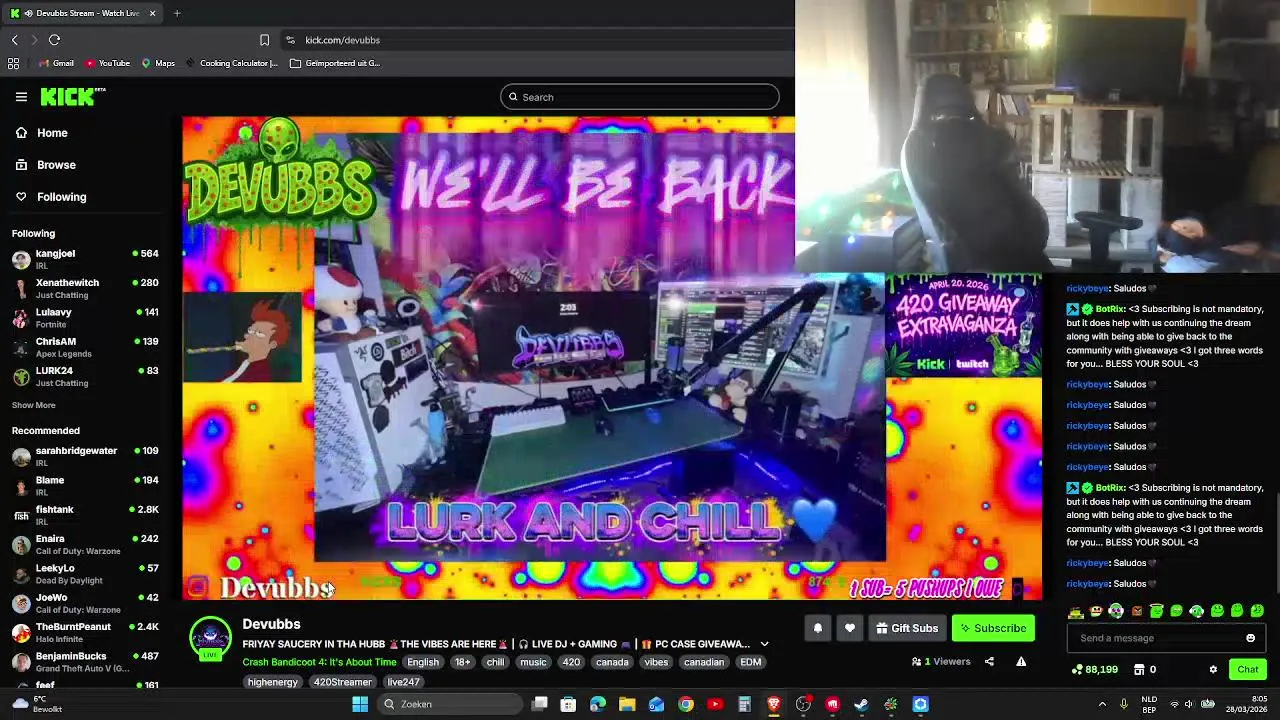This screenshot has height=720, width=1280.
Task: Click the 1 Viewers count
Action: pos(941,661)
